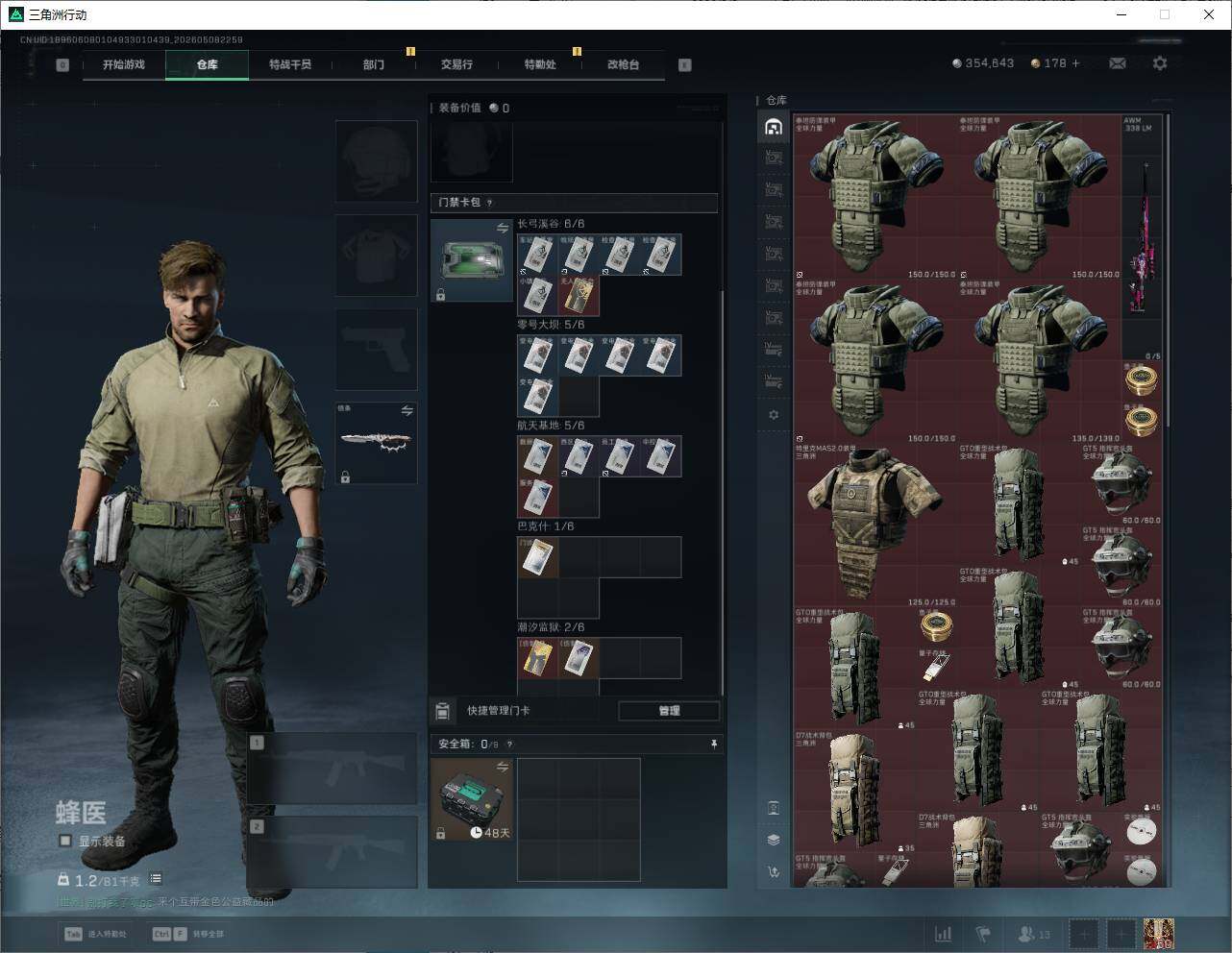This screenshot has height=953, width=1232.
Task: Open the mail envelope icon
Action: click(x=1117, y=63)
